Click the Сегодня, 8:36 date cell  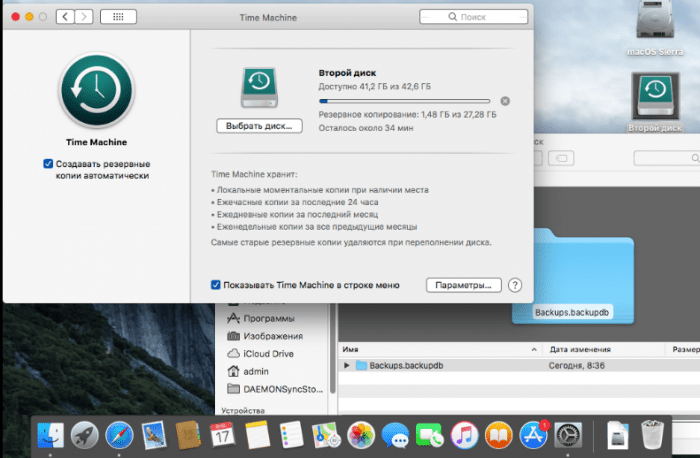click(x=576, y=366)
